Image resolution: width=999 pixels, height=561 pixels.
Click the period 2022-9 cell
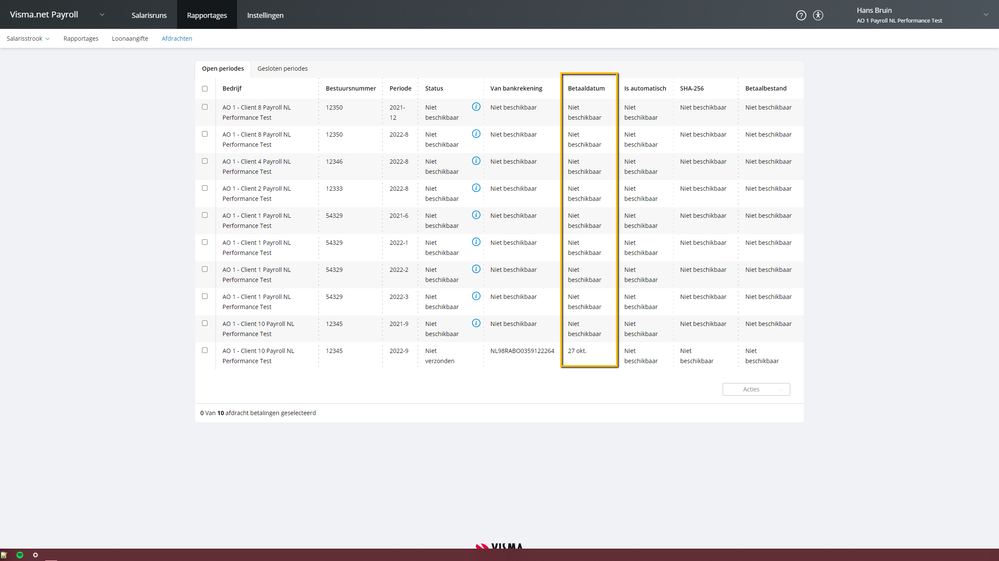(399, 351)
